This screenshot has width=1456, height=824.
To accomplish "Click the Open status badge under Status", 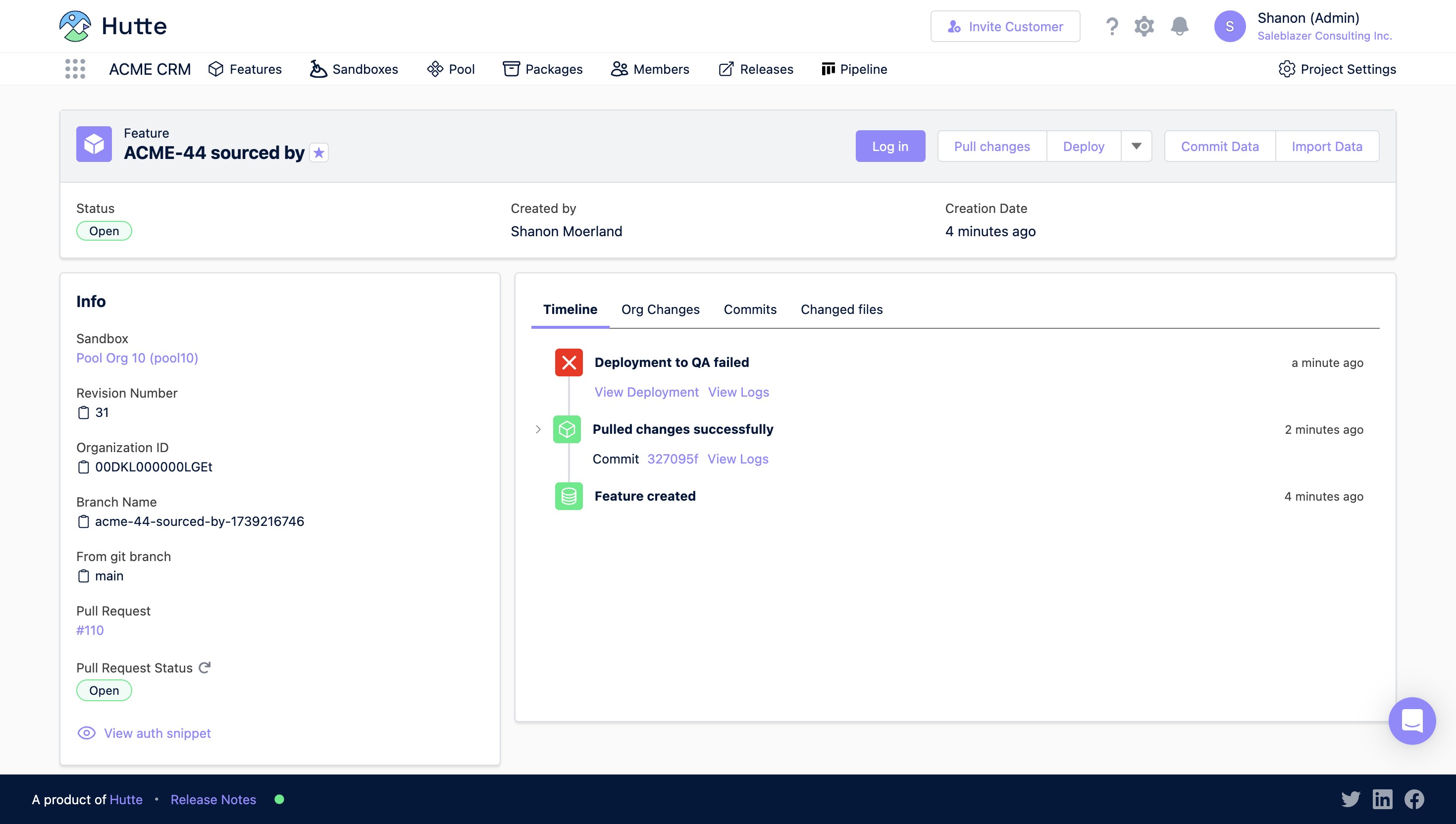I will 104,231.
